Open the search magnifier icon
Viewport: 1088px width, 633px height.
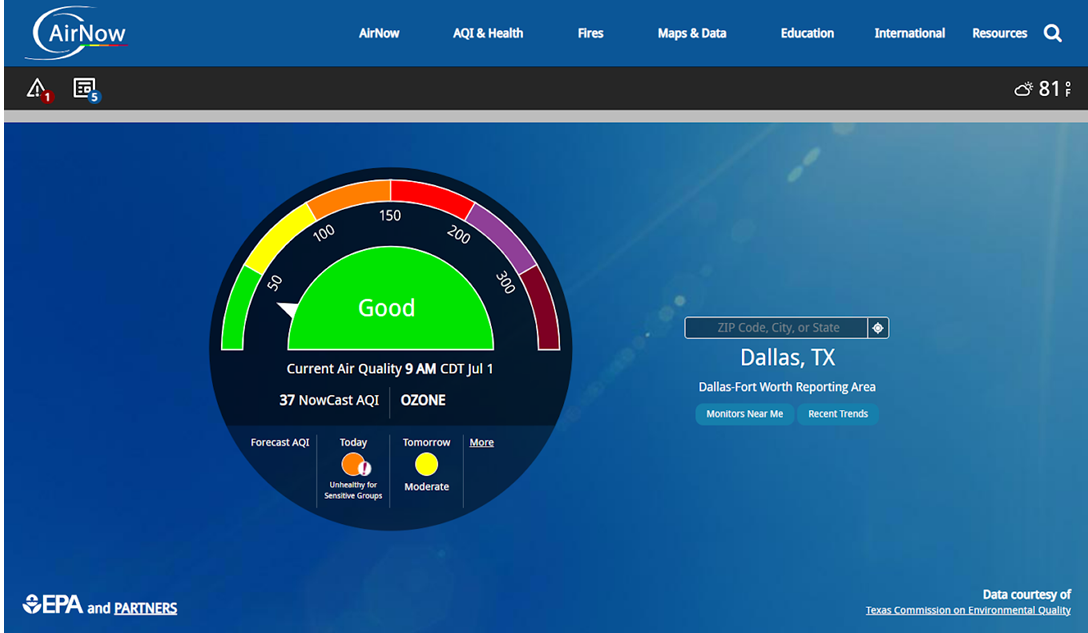[1053, 33]
